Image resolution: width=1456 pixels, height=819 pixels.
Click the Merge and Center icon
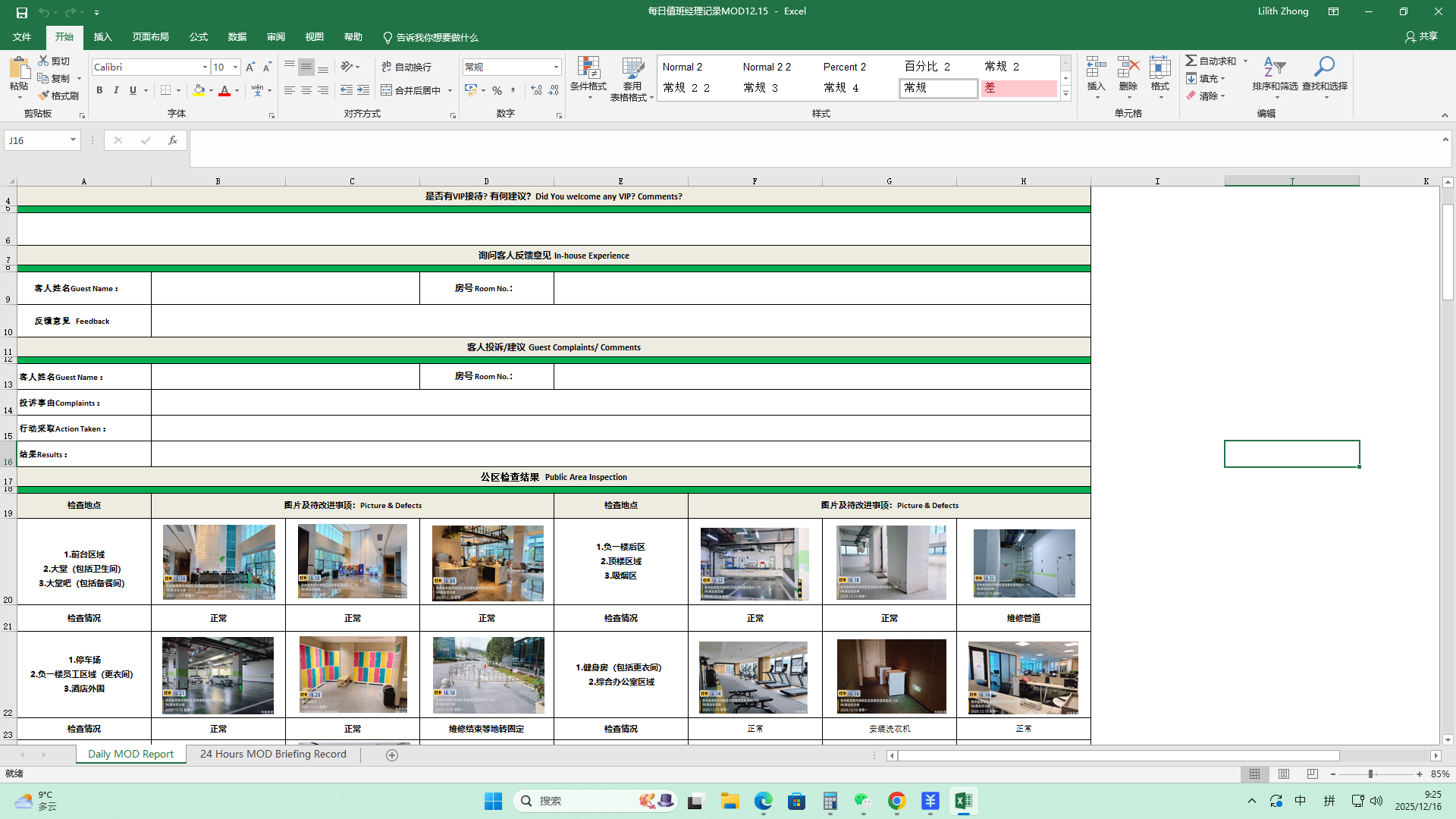pos(386,90)
